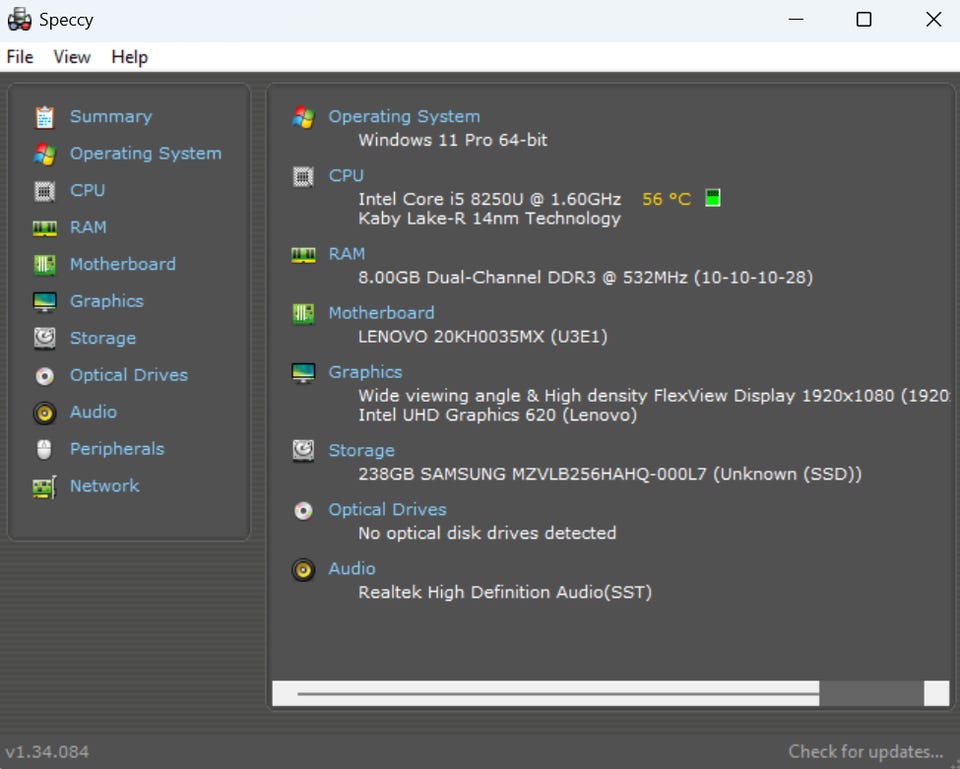
Task: Click the Graphics heading link in summary
Action: pos(365,372)
